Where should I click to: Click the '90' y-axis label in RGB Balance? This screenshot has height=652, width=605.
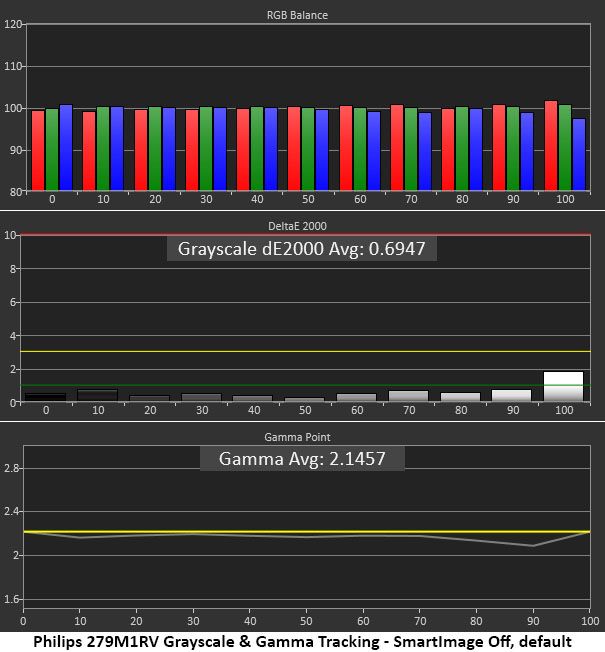[15, 150]
